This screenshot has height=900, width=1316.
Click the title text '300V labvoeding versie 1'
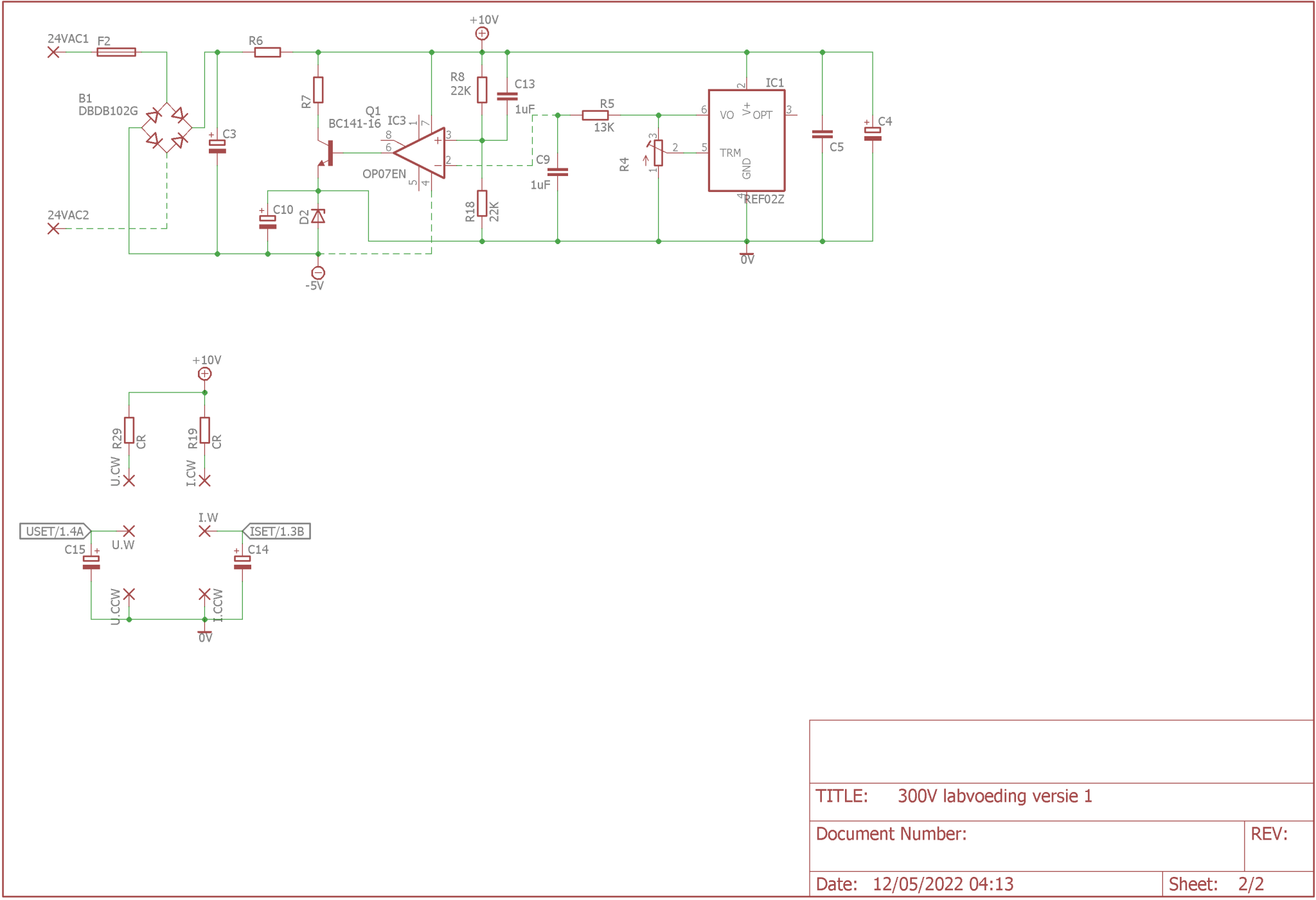click(995, 796)
